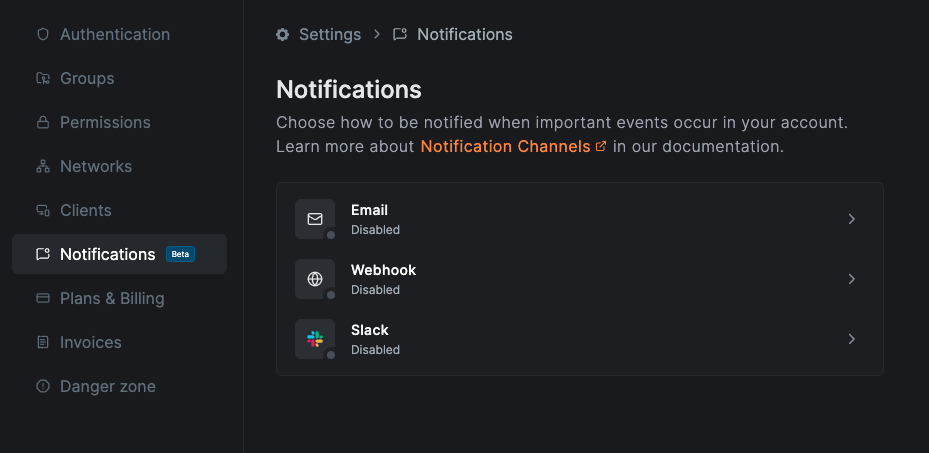The height and width of the screenshot is (453, 929).
Task: Expand the Email channel chevron
Action: pos(851,219)
